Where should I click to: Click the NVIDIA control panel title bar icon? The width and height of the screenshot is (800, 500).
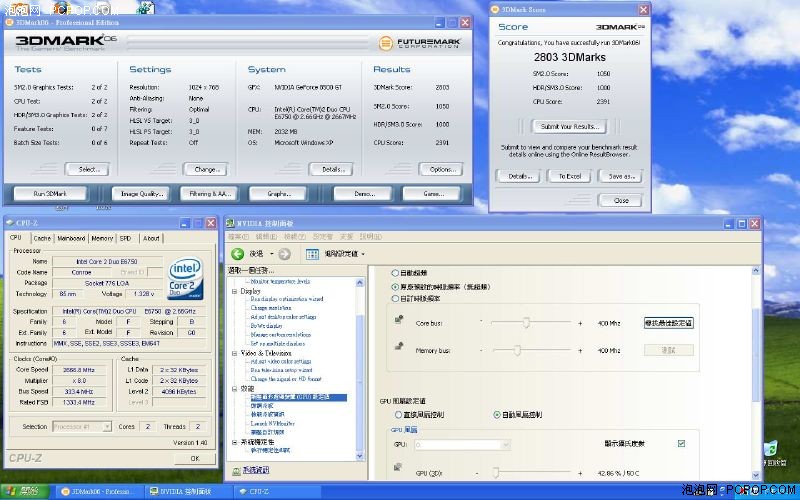pyautogui.click(x=231, y=223)
